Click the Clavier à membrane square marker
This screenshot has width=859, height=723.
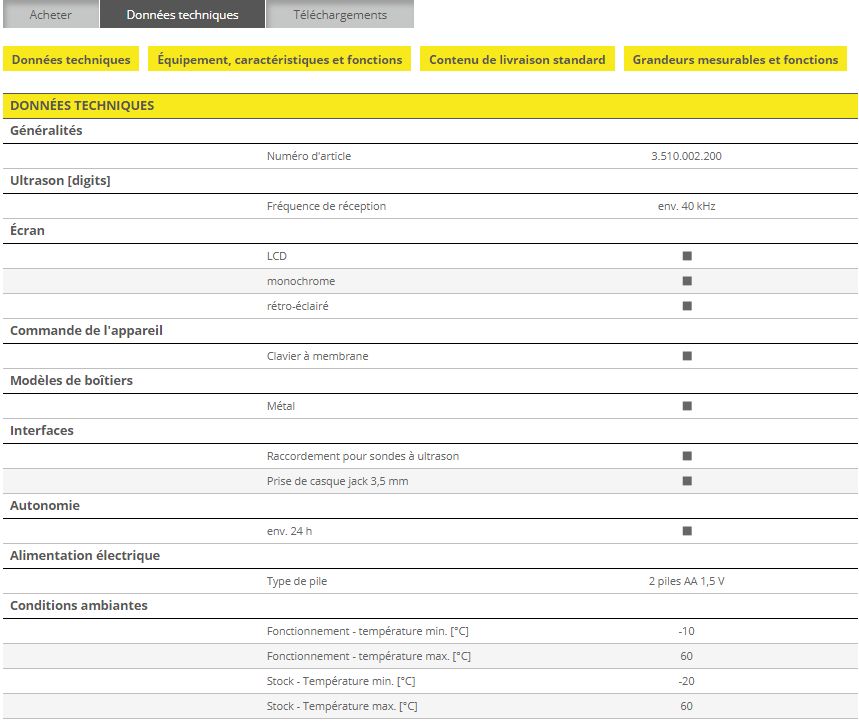[x=687, y=356]
